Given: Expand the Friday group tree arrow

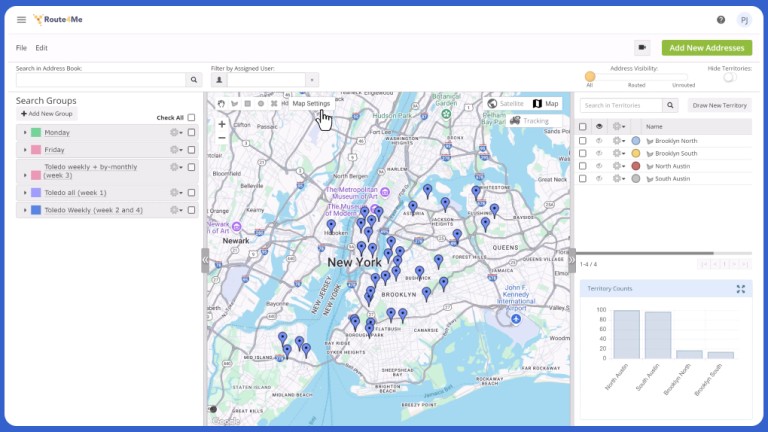Looking at the screenshot, I should point(25,150).
